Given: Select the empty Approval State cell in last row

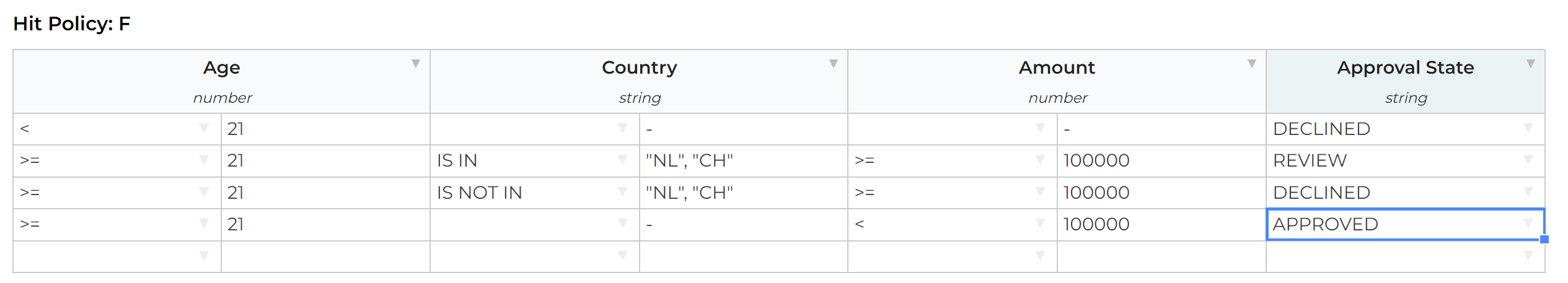Looking at the screenshot, I should coord(1405,256).
